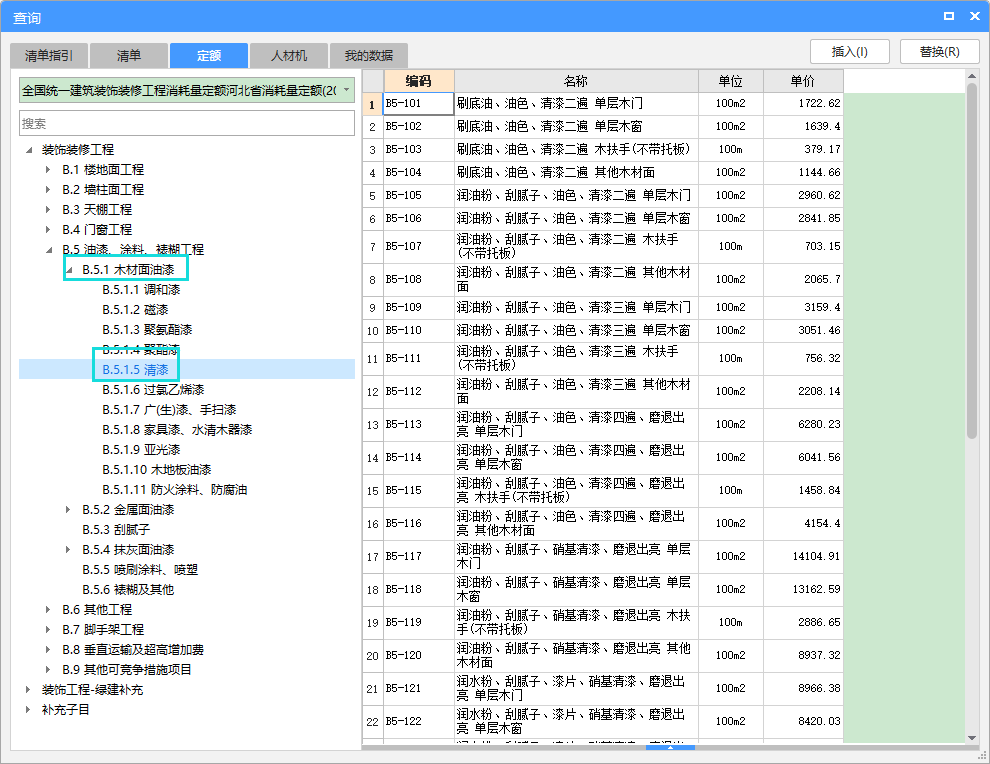Switch to the 清单指引 tab
This screenshot has height=764, width=990.
[49, 56]
